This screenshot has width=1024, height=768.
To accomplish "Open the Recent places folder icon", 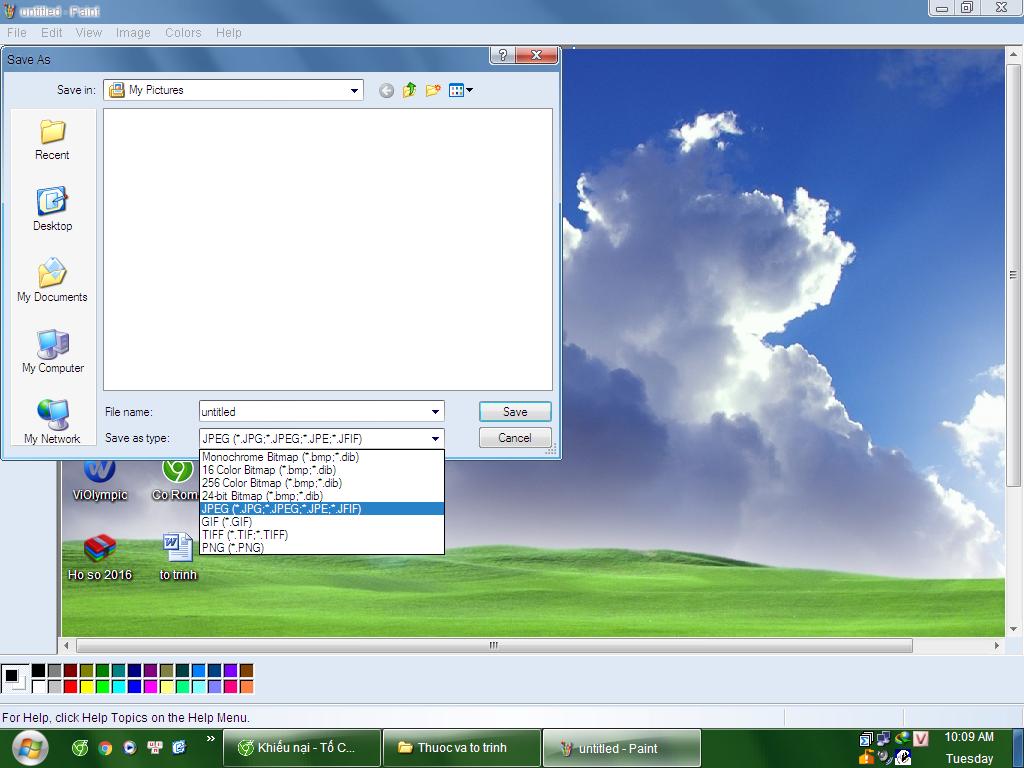I will [52, 139].
